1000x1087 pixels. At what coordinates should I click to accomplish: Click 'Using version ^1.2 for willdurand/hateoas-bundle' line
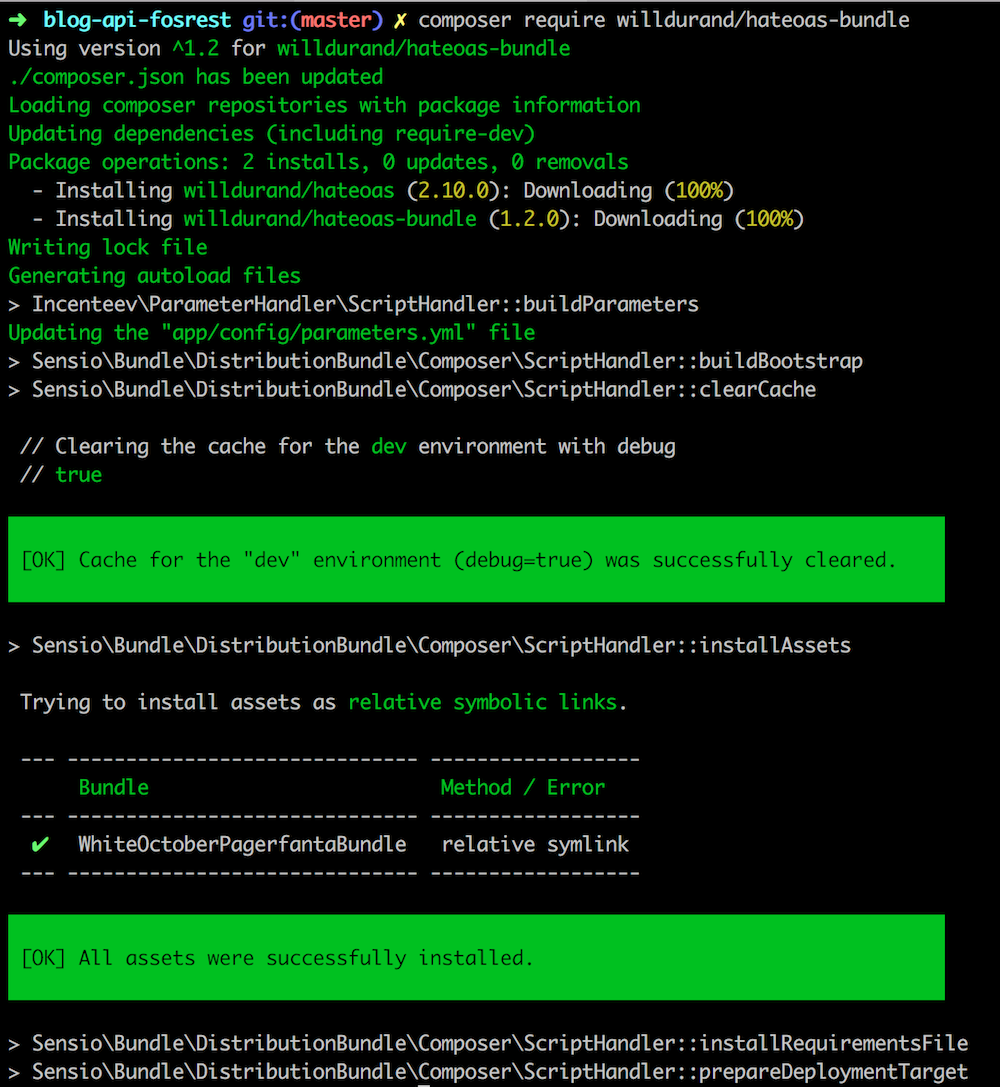coord(289,49)
